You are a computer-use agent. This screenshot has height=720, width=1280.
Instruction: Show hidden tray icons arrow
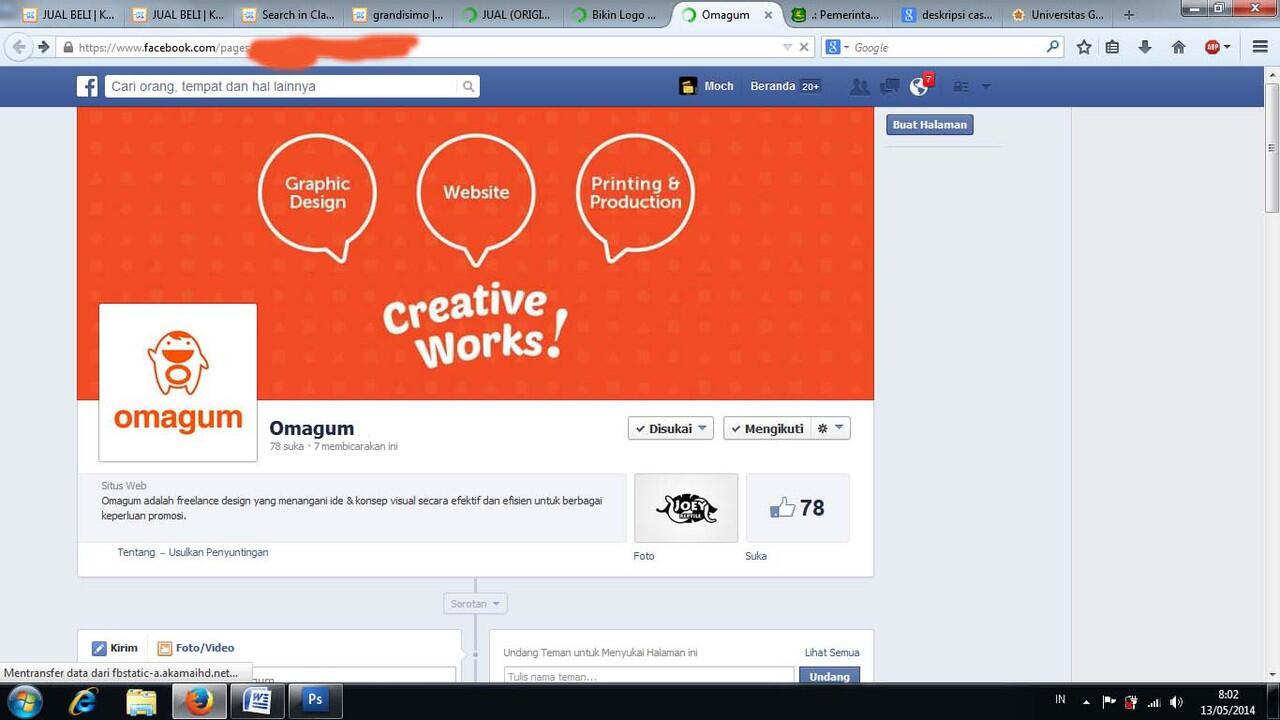point(1086,702)
